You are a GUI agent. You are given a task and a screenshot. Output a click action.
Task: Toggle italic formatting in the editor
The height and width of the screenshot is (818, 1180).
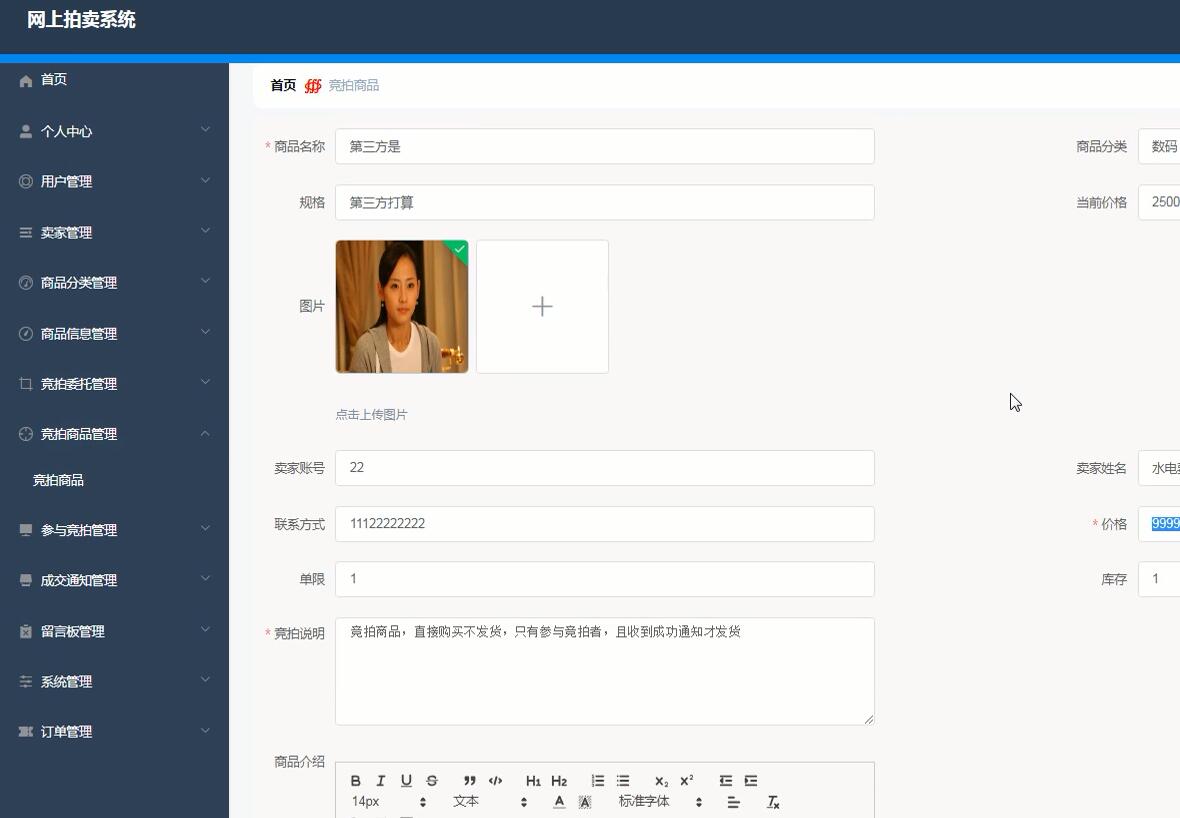pos(381,780)
